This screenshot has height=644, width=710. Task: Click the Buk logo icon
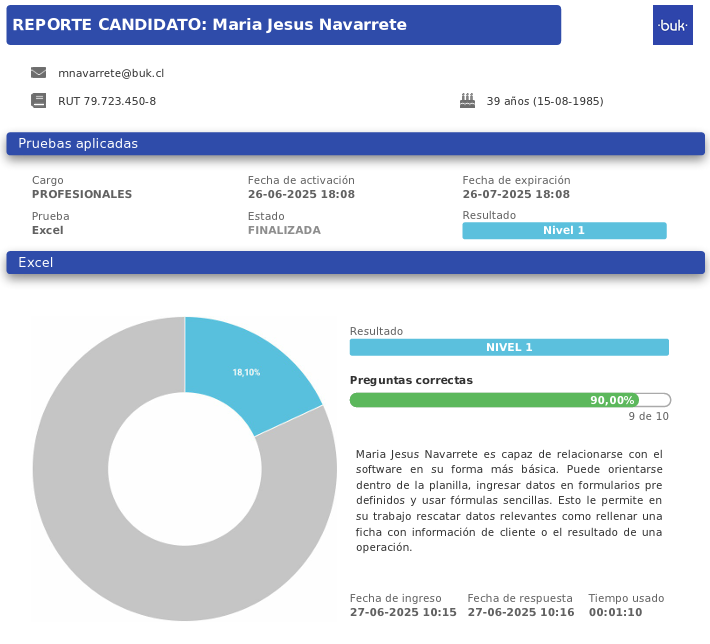coord(672,25)
